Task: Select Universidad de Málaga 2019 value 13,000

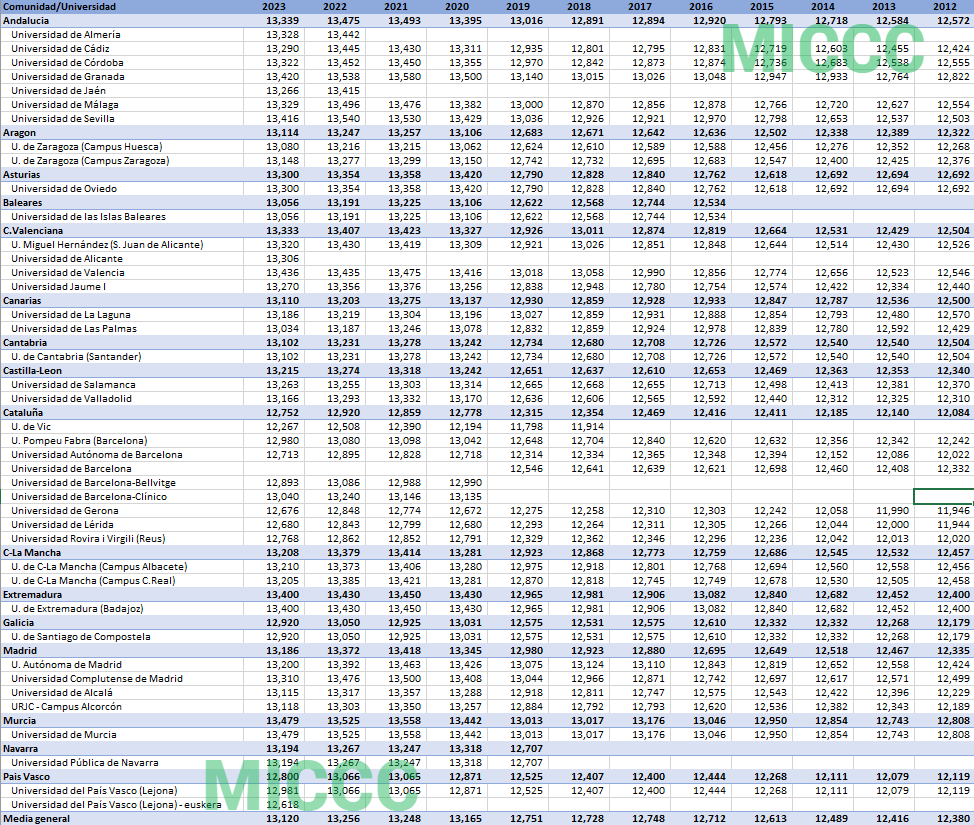Action: pos(526,104)
